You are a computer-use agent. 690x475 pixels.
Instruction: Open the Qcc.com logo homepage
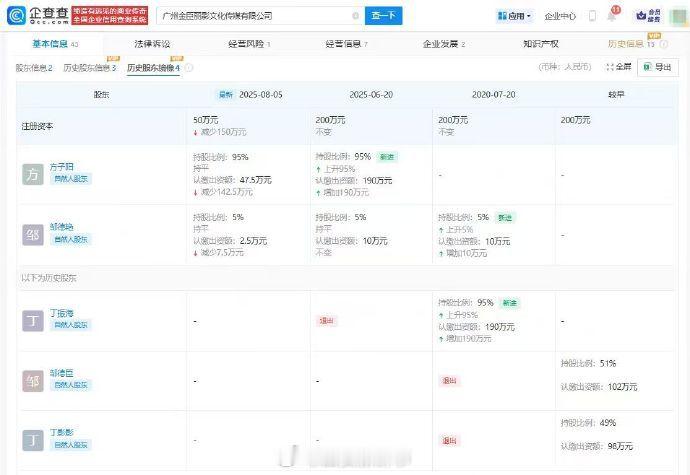pyautogui.click(x=38, y=15)
